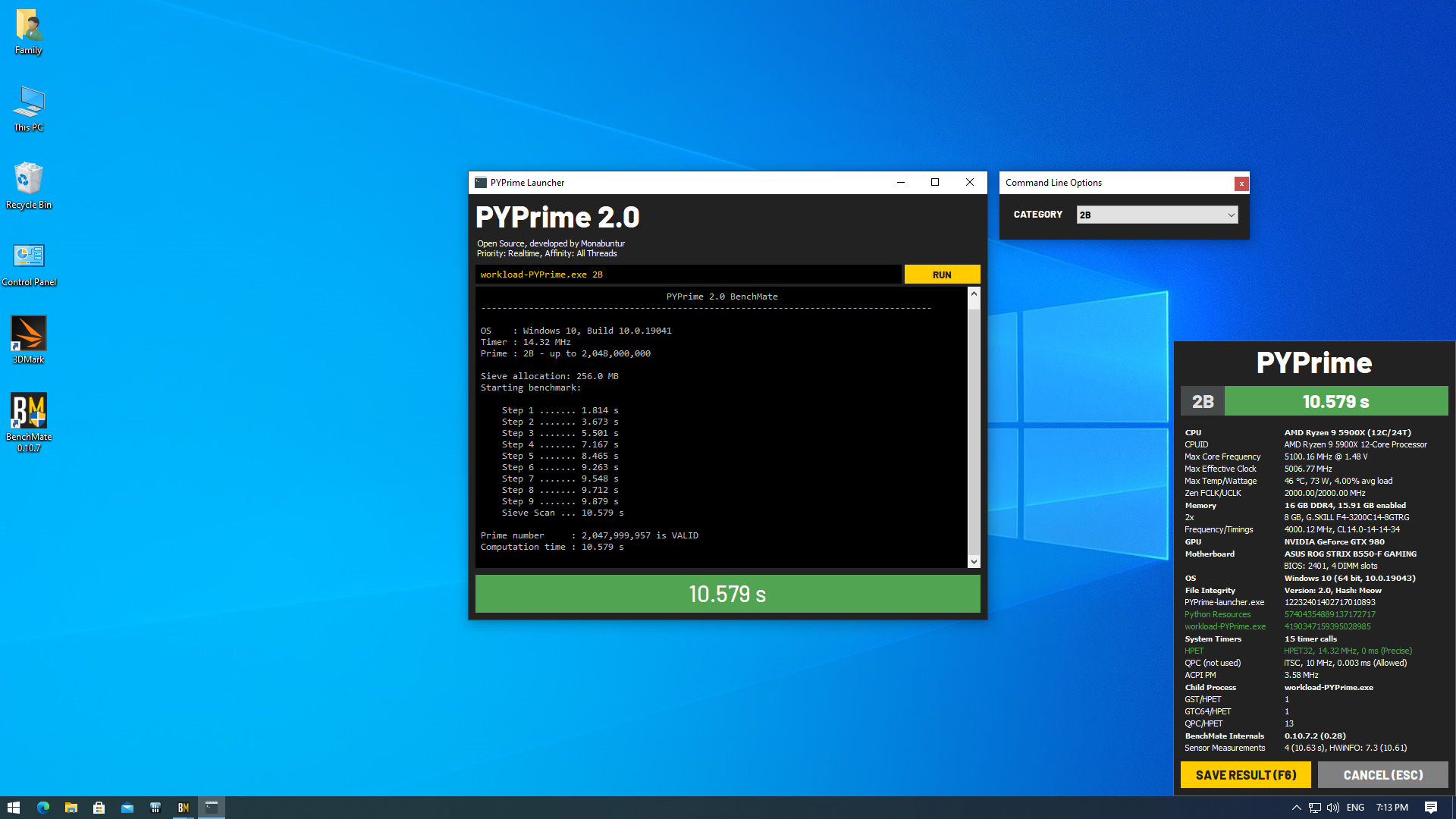Click the 'Sieve allocation: 256.0 MB' line
Screen dimensions: 1456x819
[x=549, y=377]
